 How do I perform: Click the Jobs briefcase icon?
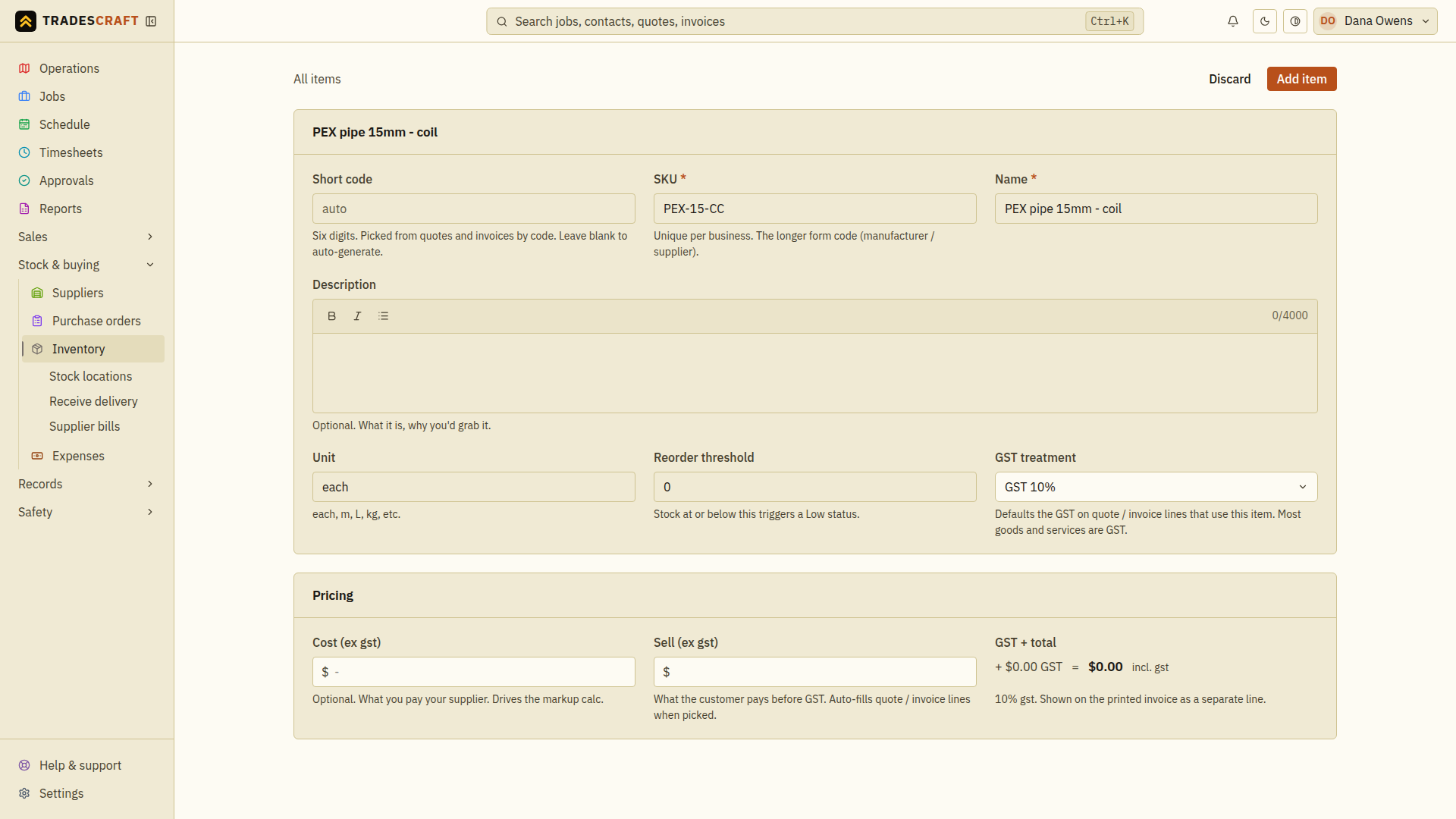[24, 96]
